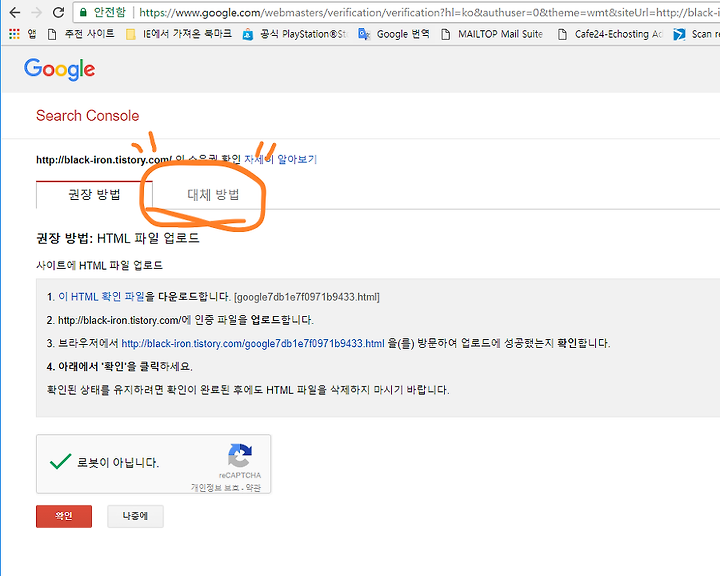Click the Google logo
This screenshot has height=576, width=720.
coord(60,69)
